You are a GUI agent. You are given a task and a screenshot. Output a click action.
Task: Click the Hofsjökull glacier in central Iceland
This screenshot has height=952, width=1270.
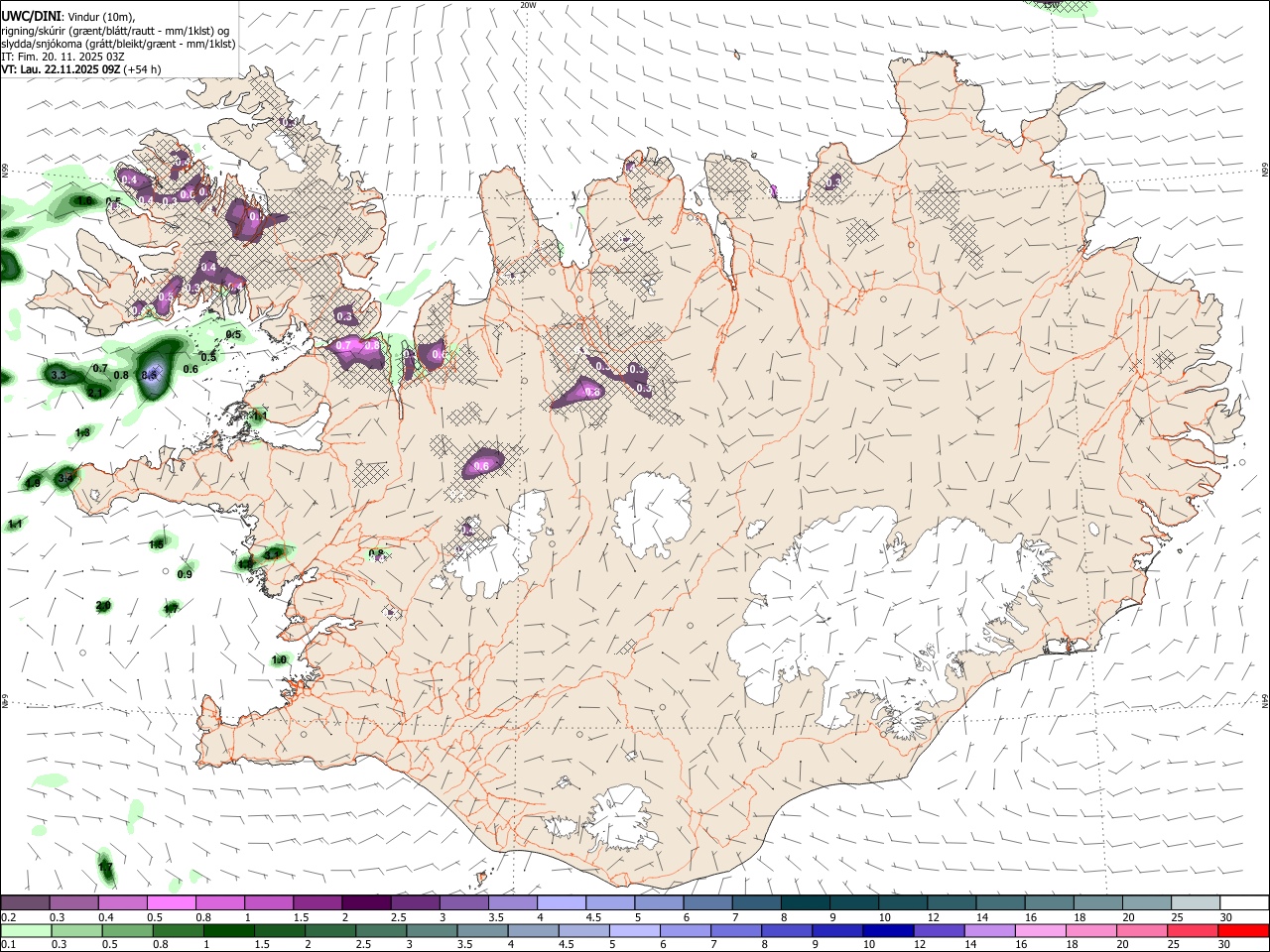click(652, 516)
